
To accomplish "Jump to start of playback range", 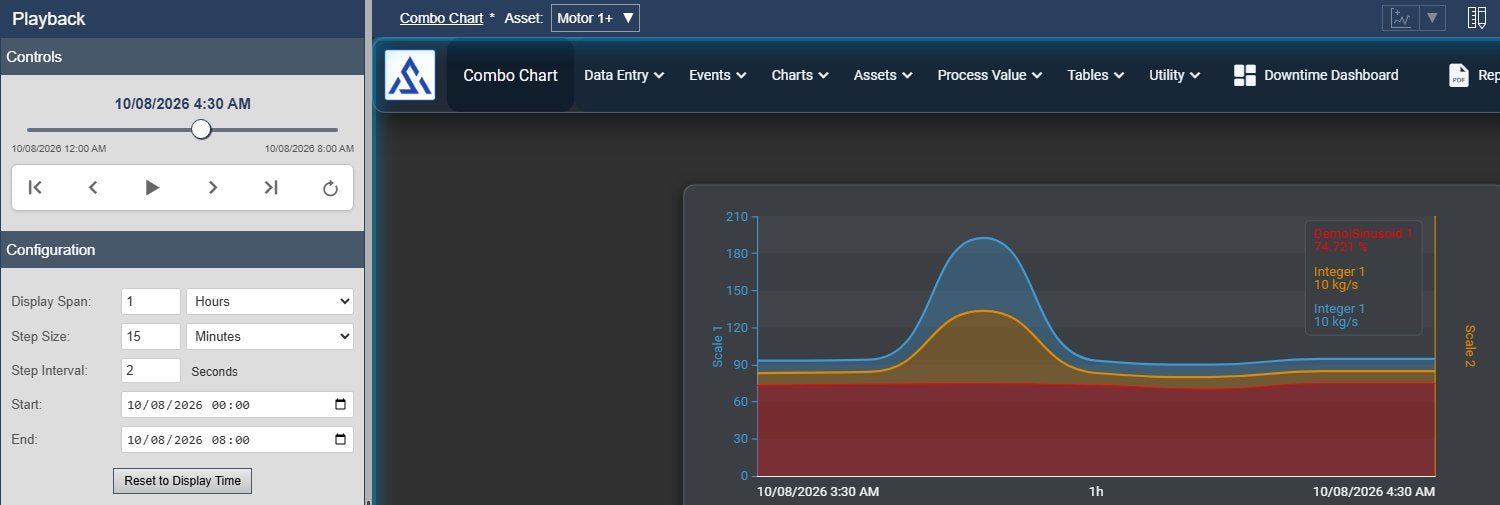I will (x=35, y=187).
